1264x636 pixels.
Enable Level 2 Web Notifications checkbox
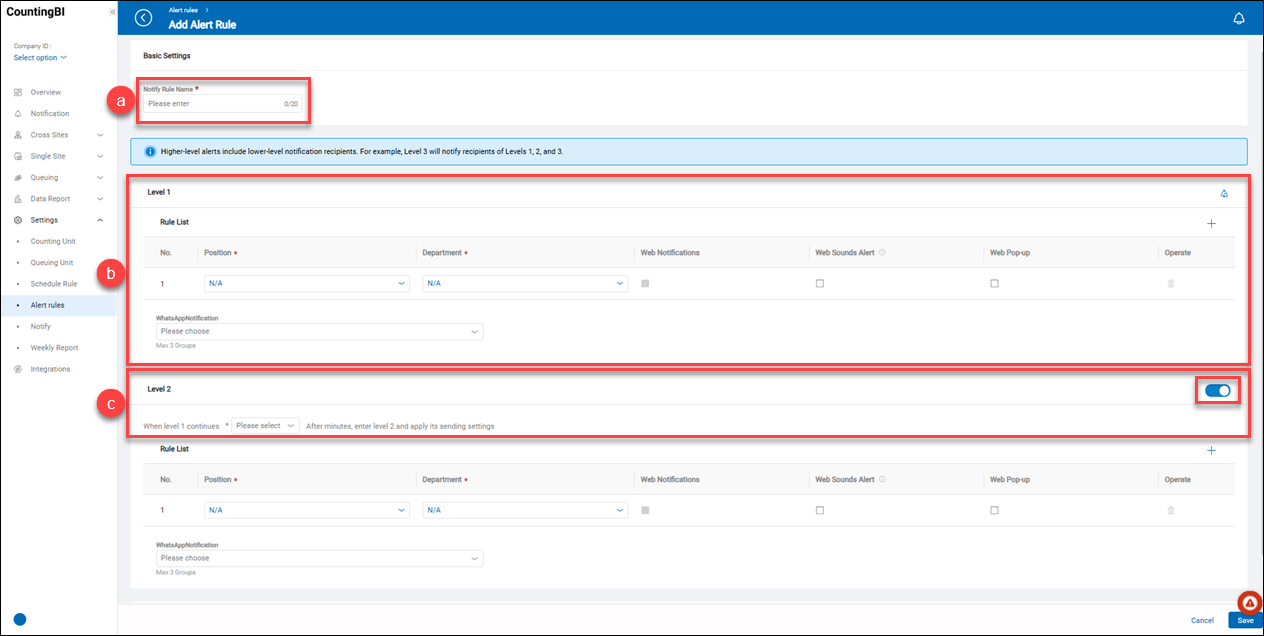coord(645,510)
